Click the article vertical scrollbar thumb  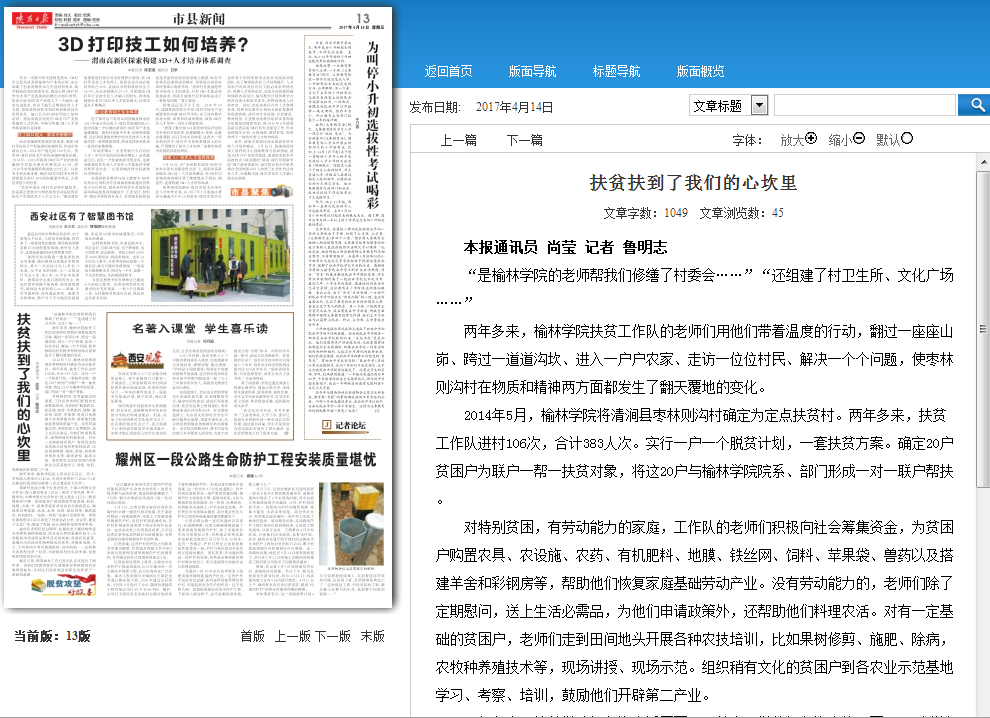click(x=984, y=328)
